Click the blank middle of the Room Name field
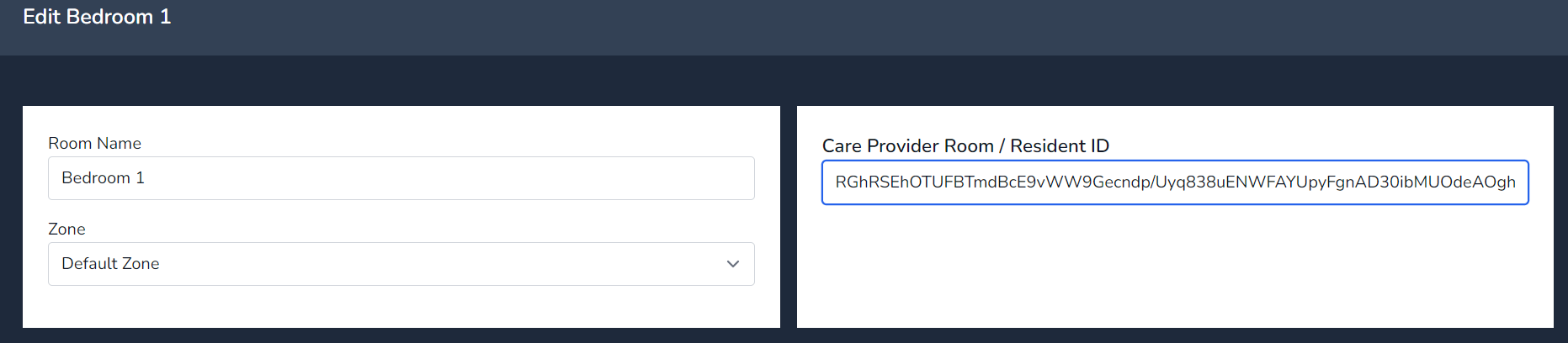This screenshot has height=343, width=1568. (421, 178)
